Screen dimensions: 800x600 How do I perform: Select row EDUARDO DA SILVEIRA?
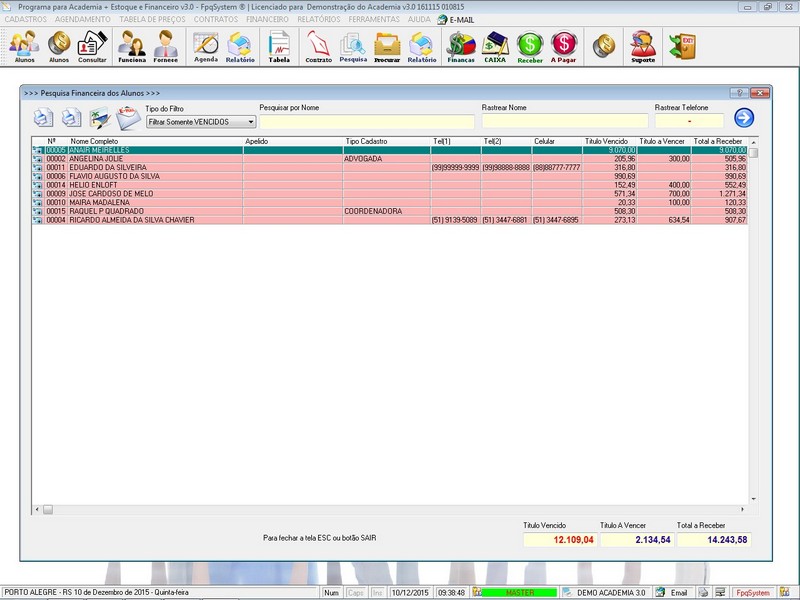pos(390,167)
